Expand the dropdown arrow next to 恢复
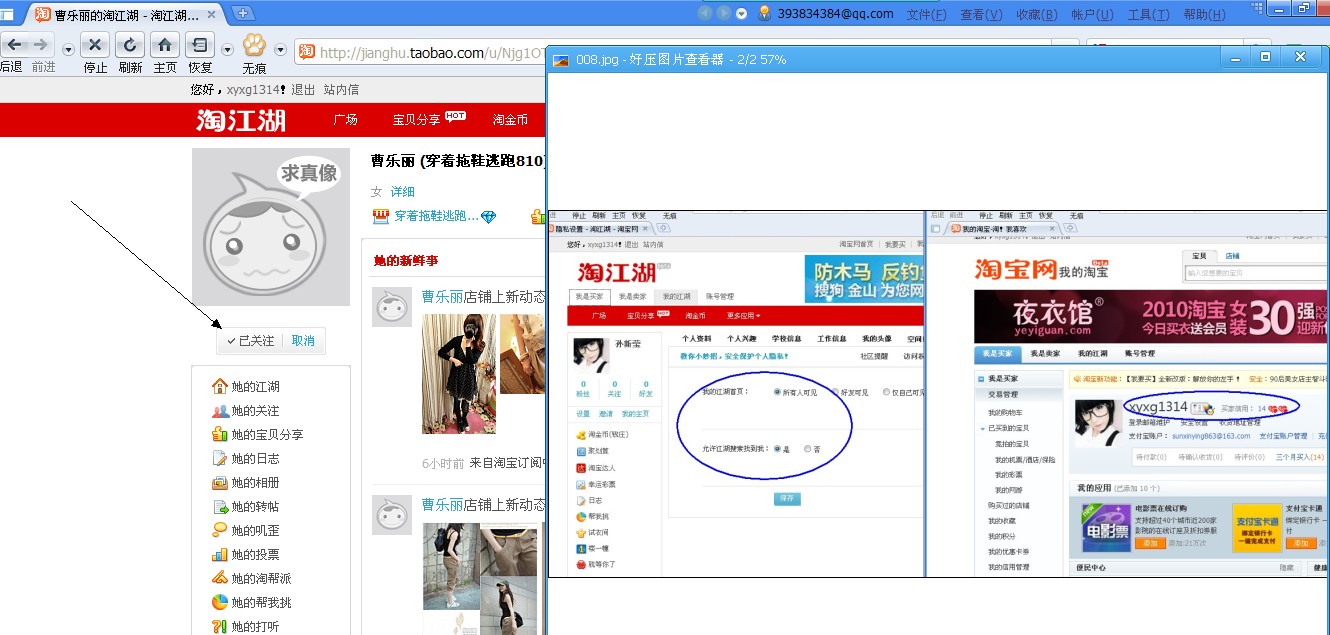 (x=227, y=50)
